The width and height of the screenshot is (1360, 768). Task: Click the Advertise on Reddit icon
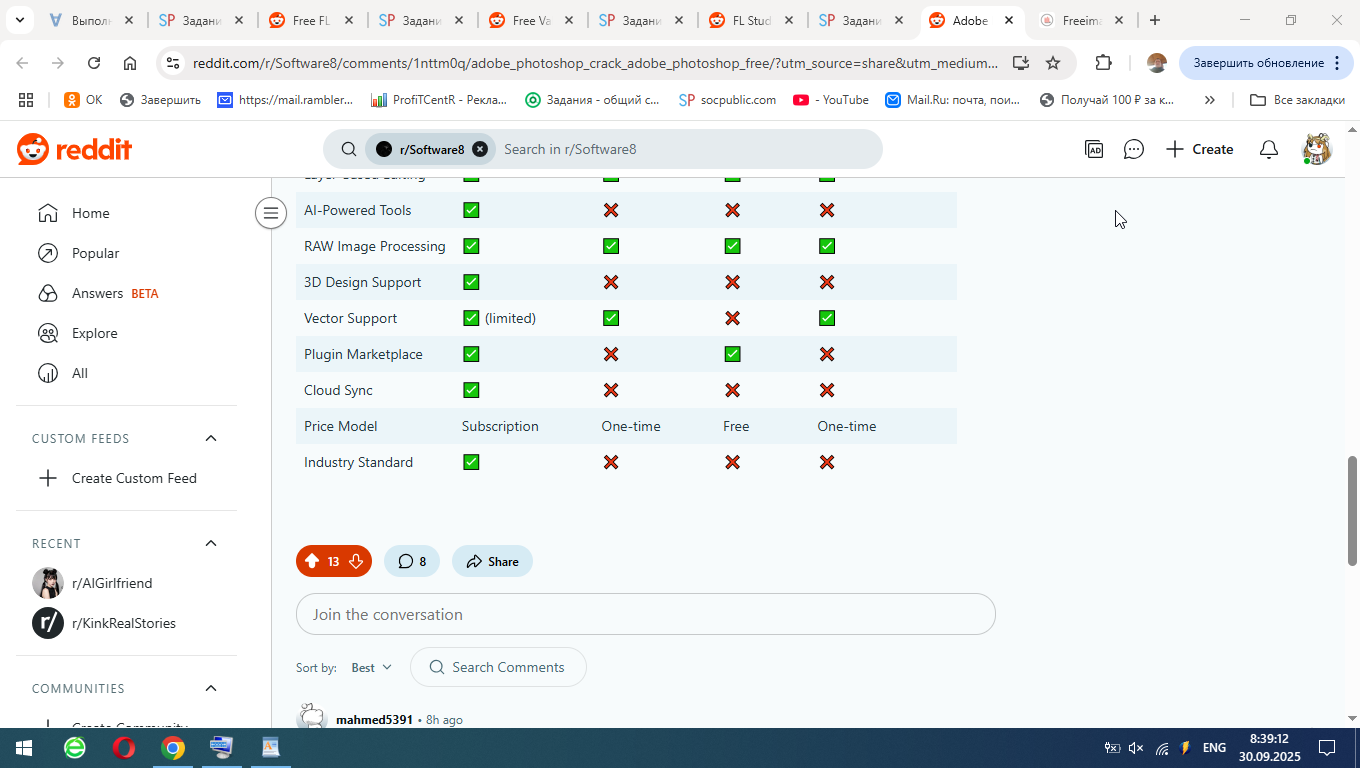(x=1094, y=149)
